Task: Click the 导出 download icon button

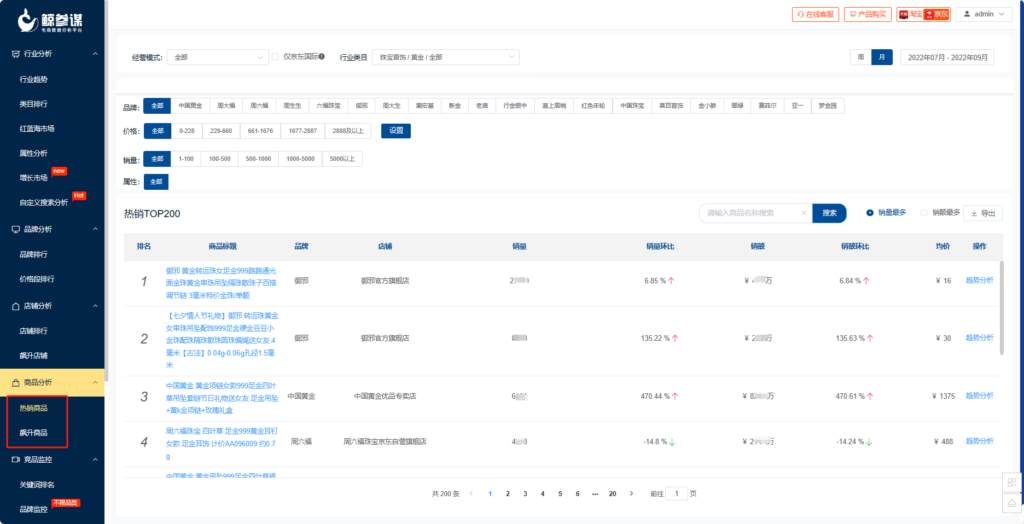Action: (983, 213)
